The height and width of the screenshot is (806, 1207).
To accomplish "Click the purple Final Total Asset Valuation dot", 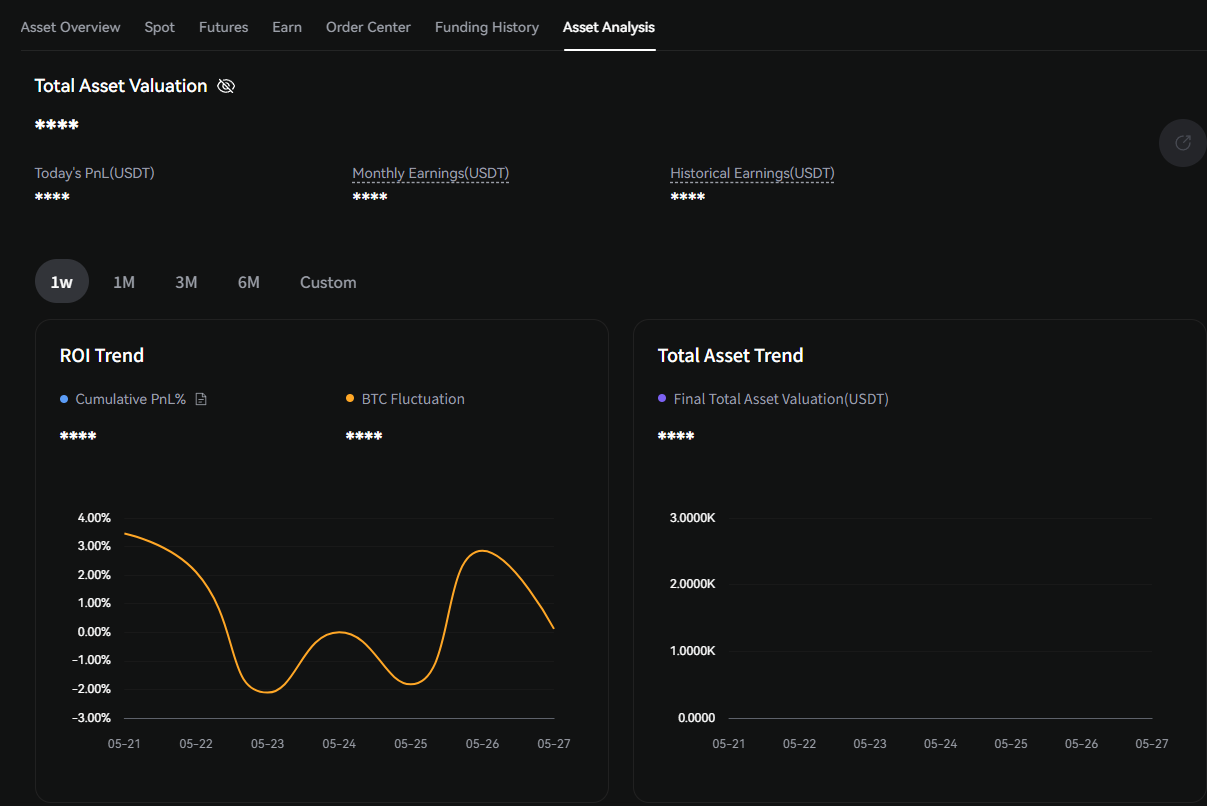I will (x=662, y=399).
